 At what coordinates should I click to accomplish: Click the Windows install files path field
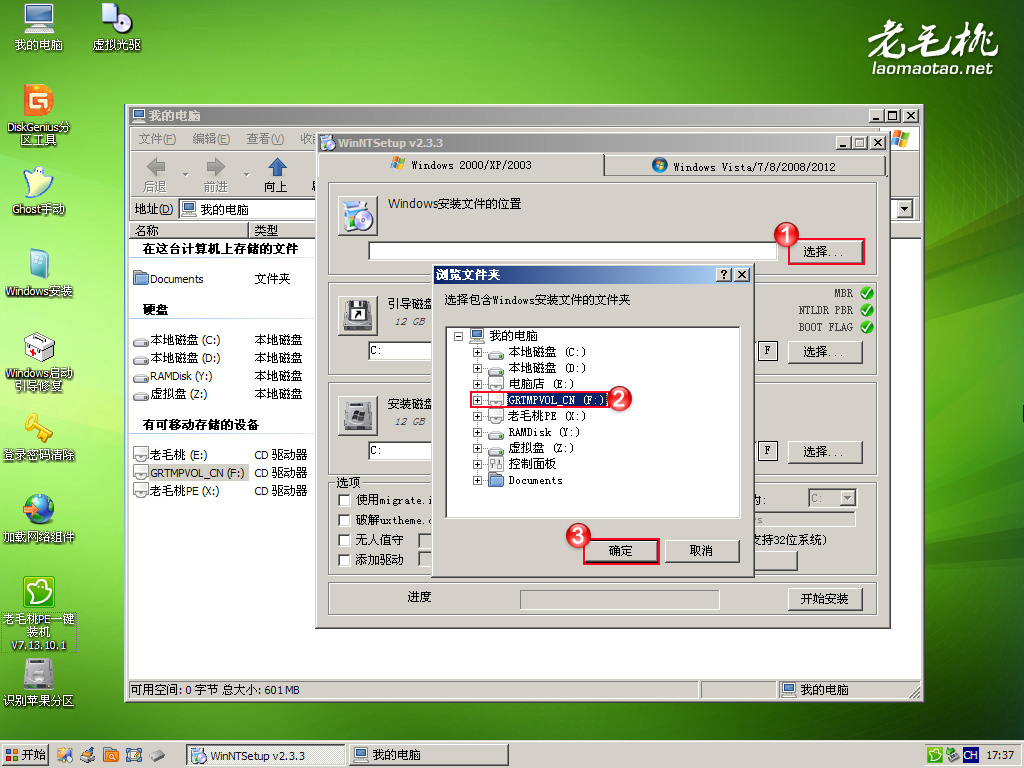572,251
